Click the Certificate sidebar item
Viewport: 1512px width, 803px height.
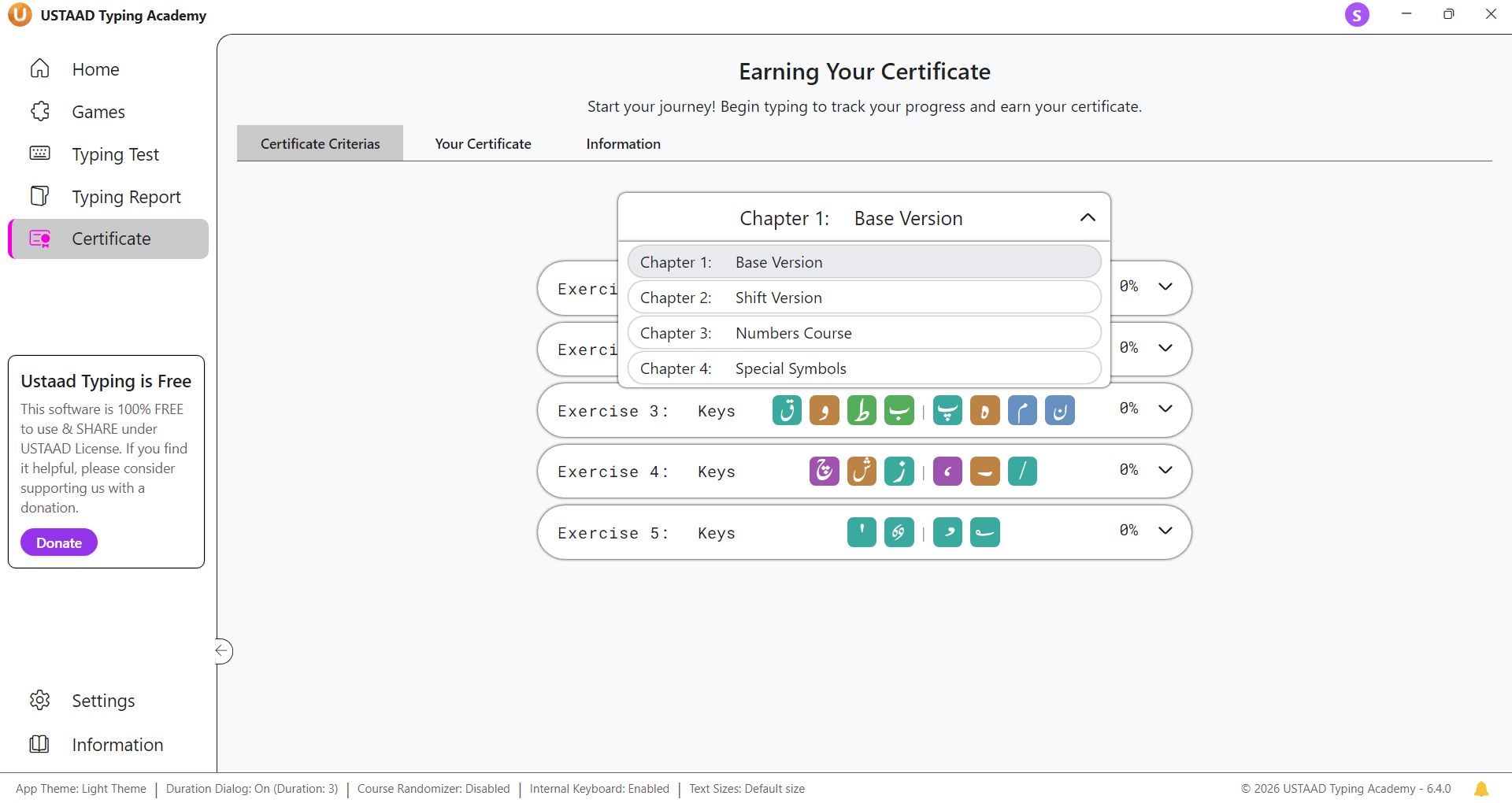point(110,239)
